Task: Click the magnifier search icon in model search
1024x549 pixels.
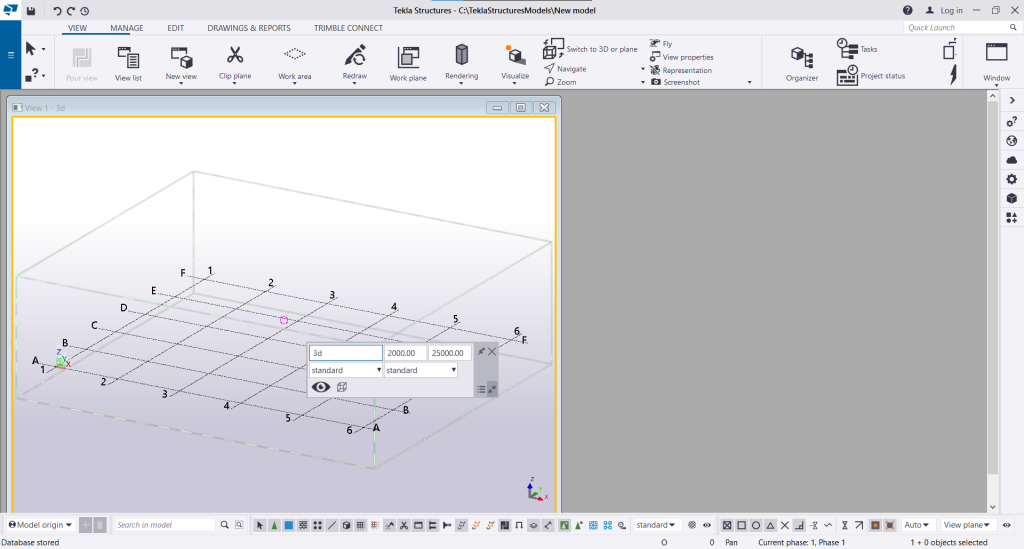Action: click(225, 525)
